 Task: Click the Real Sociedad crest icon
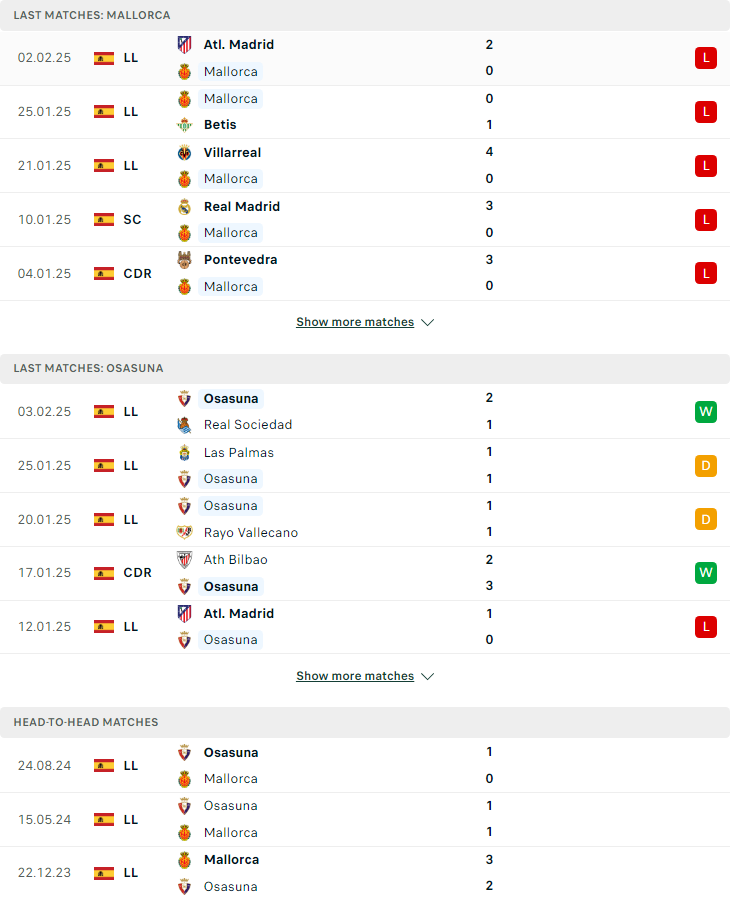tap(184, 425)
